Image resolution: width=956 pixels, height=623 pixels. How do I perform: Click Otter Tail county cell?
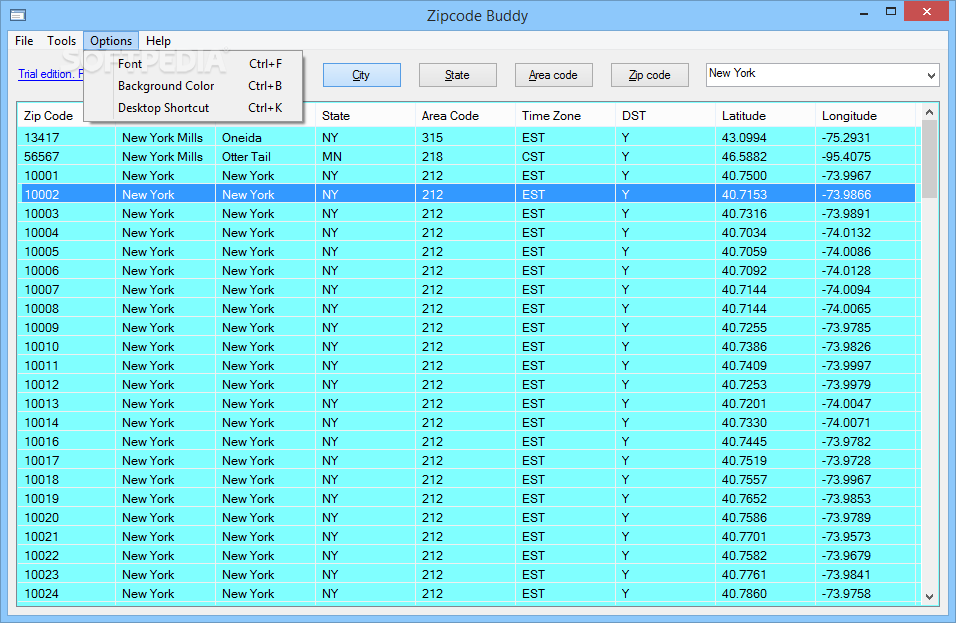click(265, 157)
